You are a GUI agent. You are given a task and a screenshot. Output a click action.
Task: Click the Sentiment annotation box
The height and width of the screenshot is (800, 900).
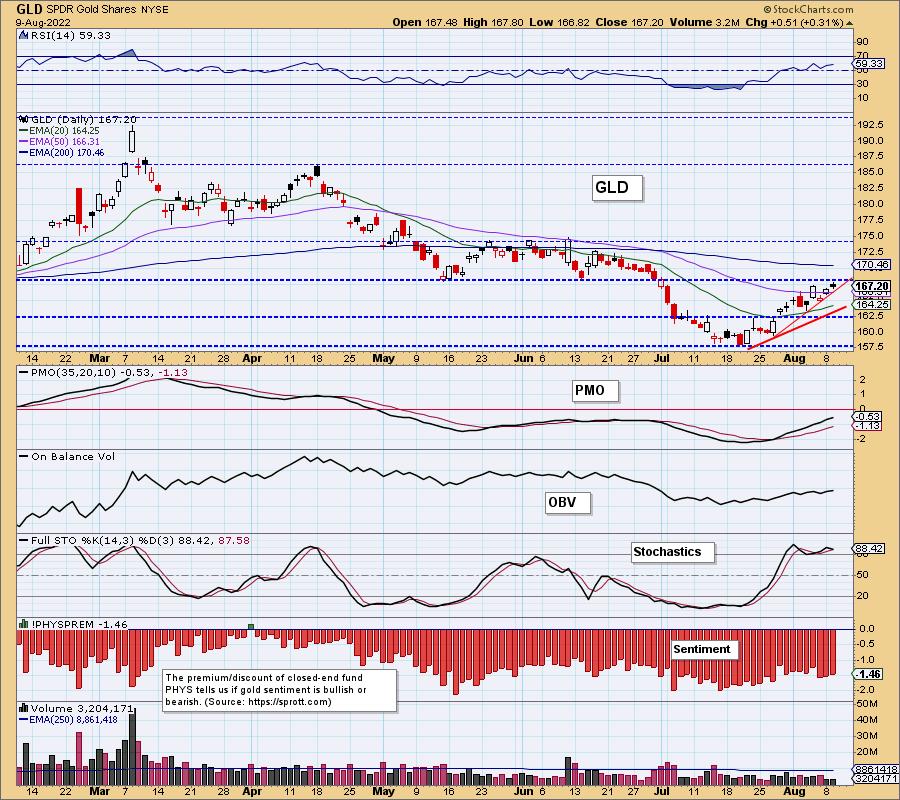705,649
